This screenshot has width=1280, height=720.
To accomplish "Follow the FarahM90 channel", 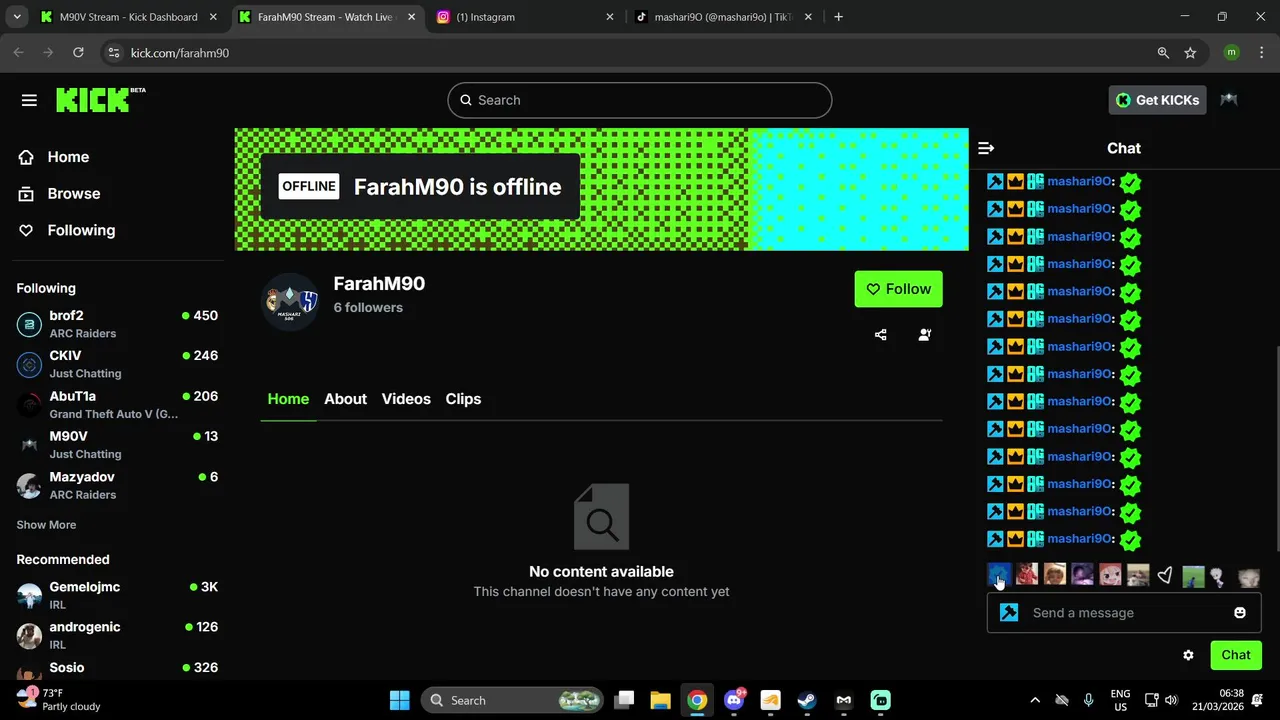I will coord(898,289).
